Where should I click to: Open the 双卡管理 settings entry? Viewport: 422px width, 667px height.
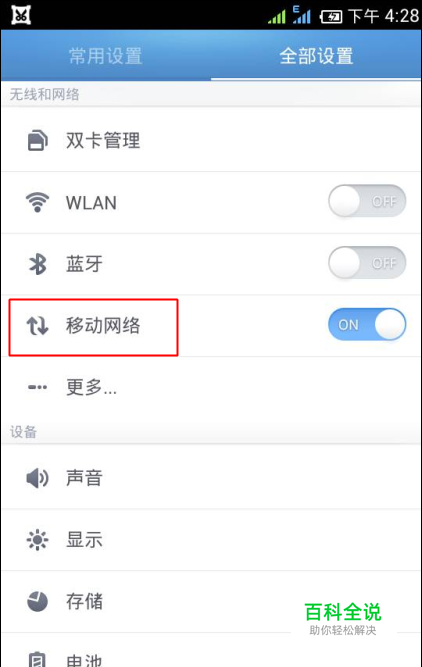point(211,141)
